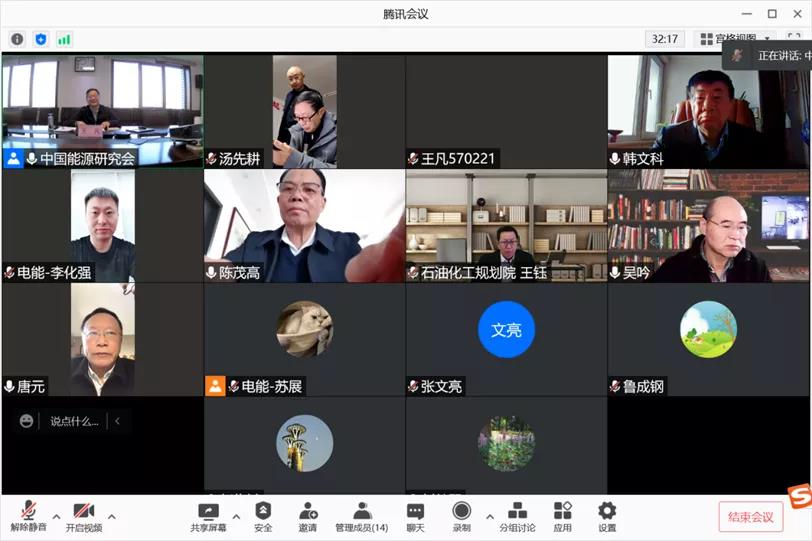Open 分组讨论 breakout rooms

tap(517, 516)
